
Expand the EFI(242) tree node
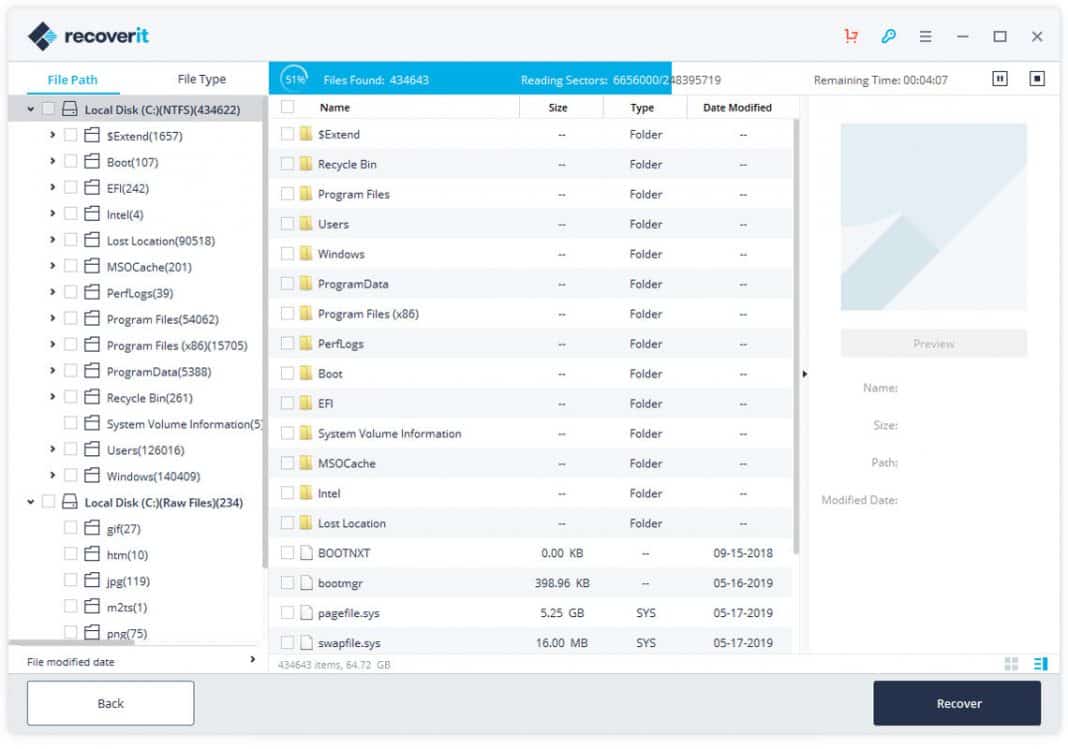pos(52,187)
